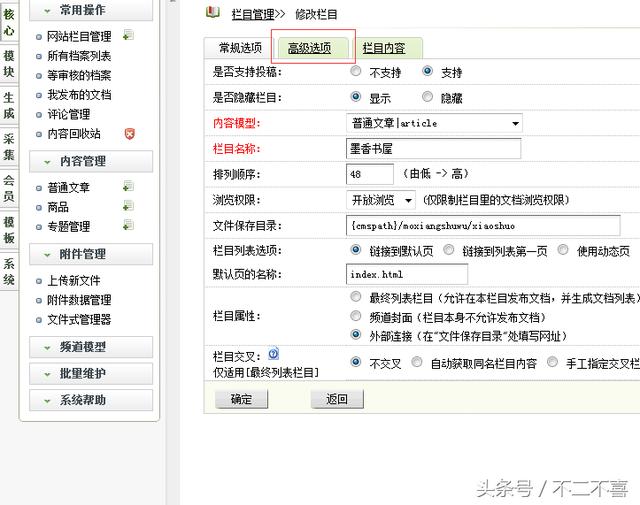
Task: Select 不支持 radio for 是否支持投稿
Action: click(356, 71)
